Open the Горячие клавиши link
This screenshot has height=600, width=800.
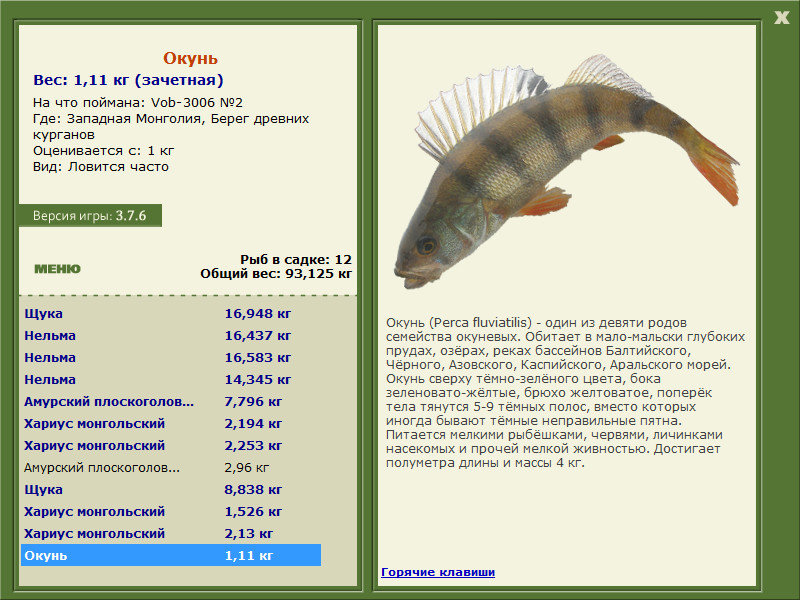438,572
